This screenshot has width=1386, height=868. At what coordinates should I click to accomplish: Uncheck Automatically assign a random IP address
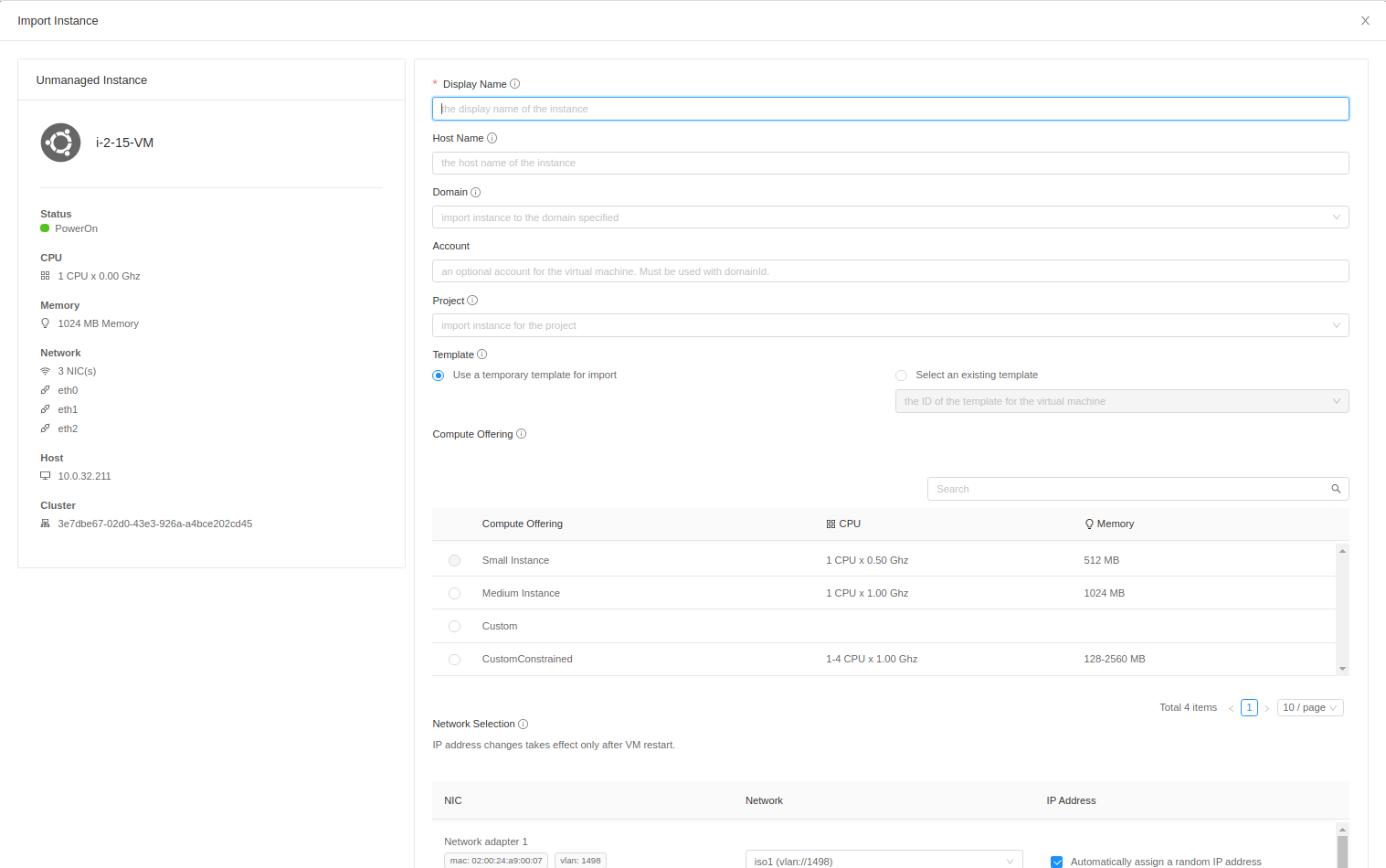pyautogui.click(x=1056, y=861)
